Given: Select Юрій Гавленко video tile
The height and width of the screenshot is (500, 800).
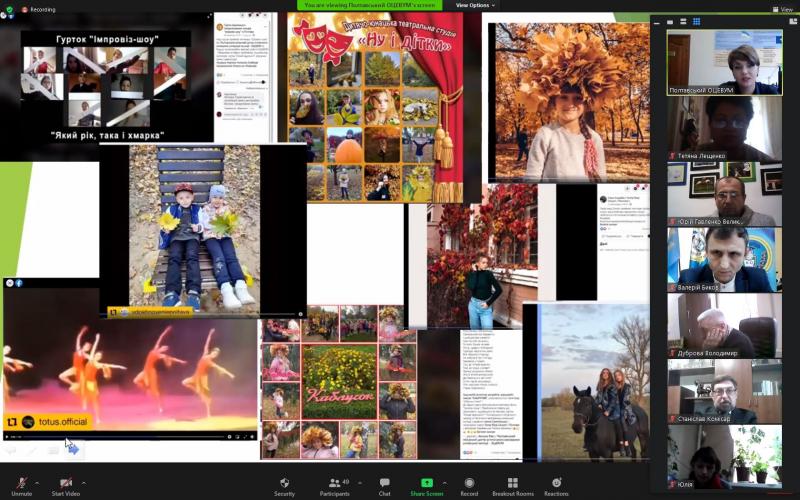Looking at the screenshot, I should click(x=724, y=194).
